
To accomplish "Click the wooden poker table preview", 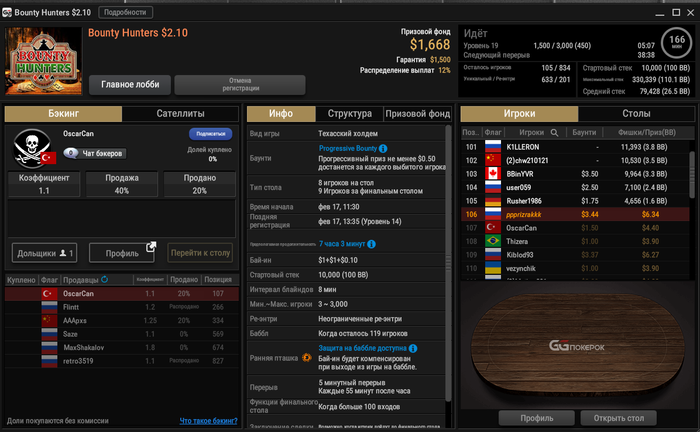I will (x=577, y=345).
